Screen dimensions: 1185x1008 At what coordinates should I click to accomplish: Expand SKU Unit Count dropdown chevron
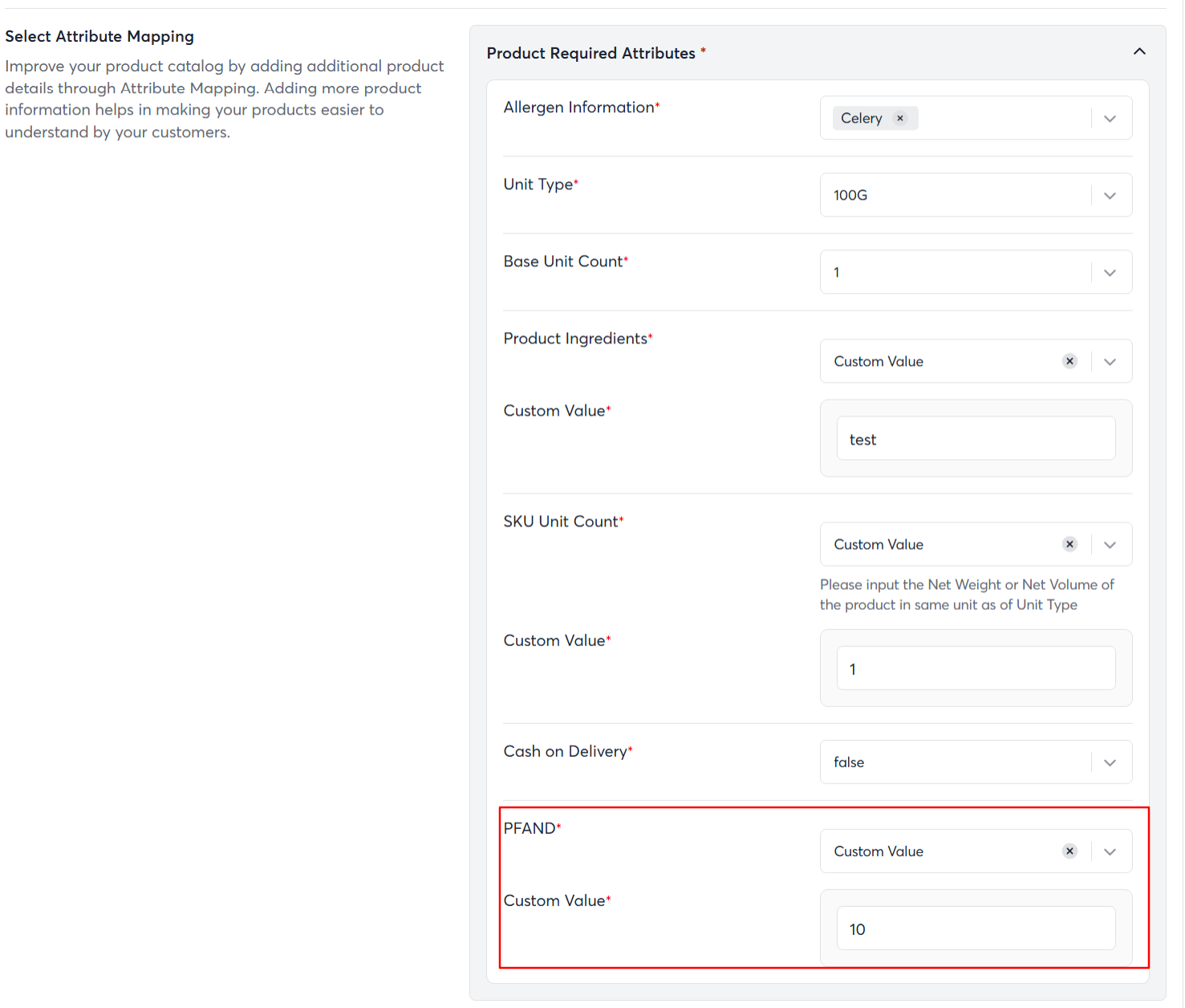pos(1110,545)
